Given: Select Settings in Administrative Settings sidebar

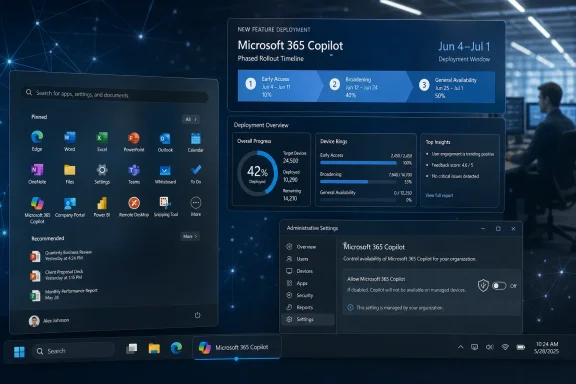Looking at the screenshot, I should (307, 319).
